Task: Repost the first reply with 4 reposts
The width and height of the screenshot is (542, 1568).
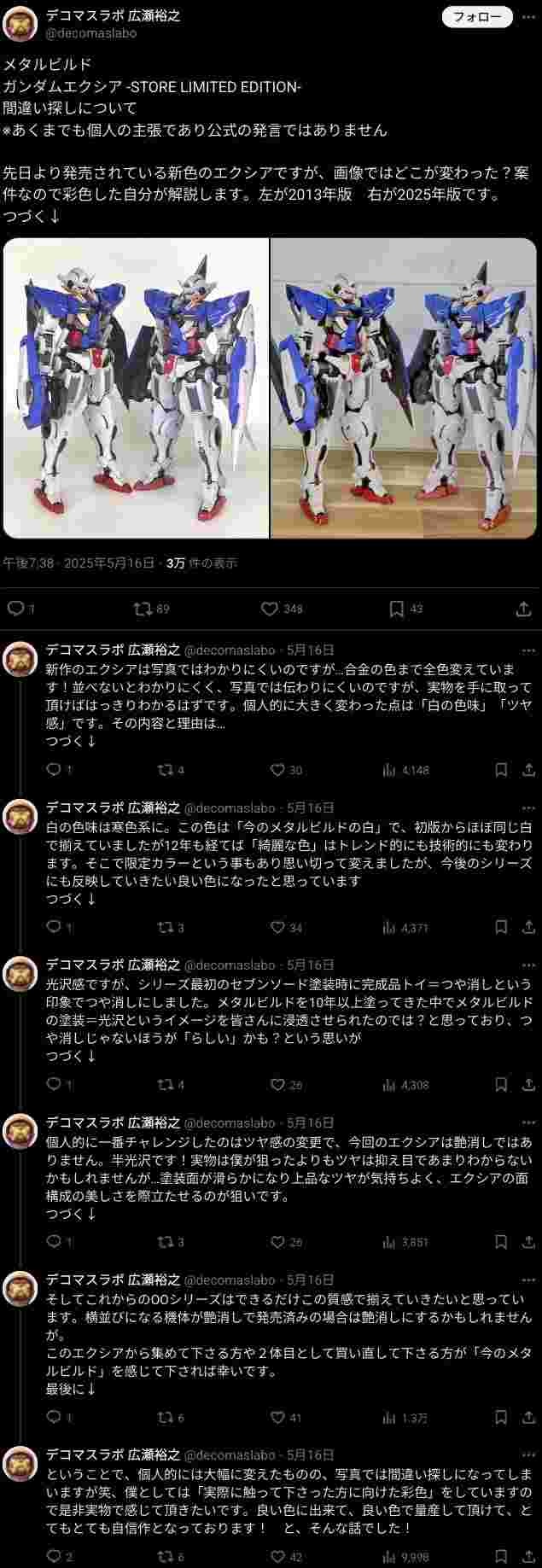Action: coord(171,770)
